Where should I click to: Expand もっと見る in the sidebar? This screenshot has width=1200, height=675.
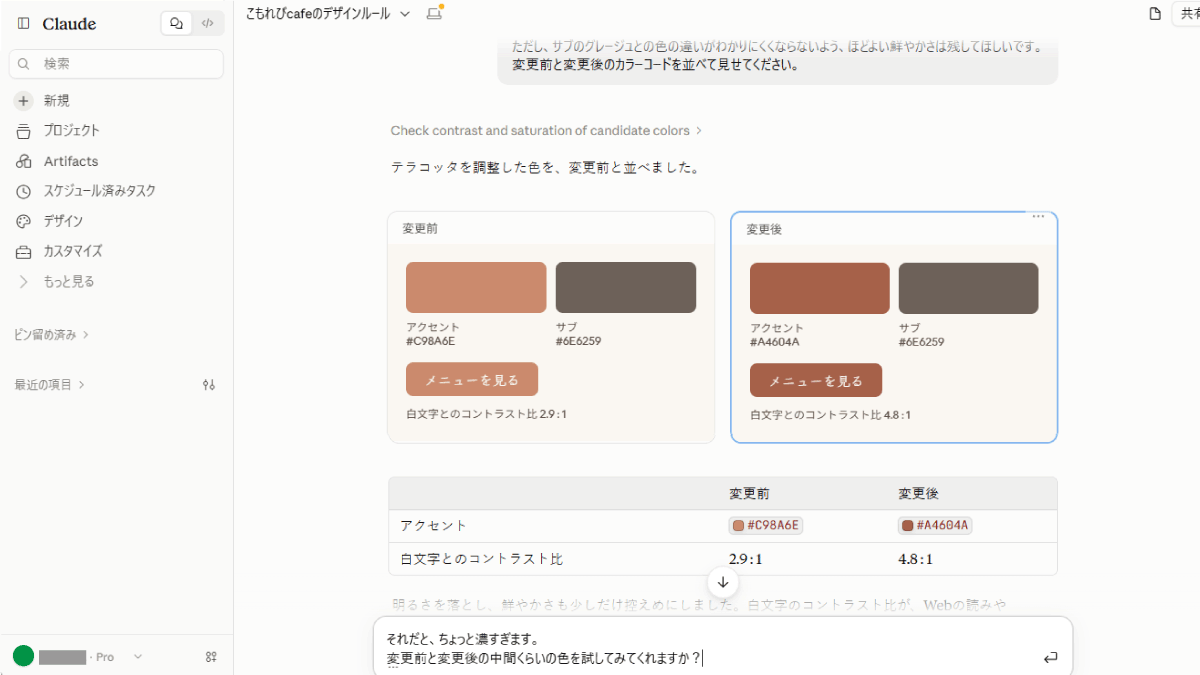116,282
